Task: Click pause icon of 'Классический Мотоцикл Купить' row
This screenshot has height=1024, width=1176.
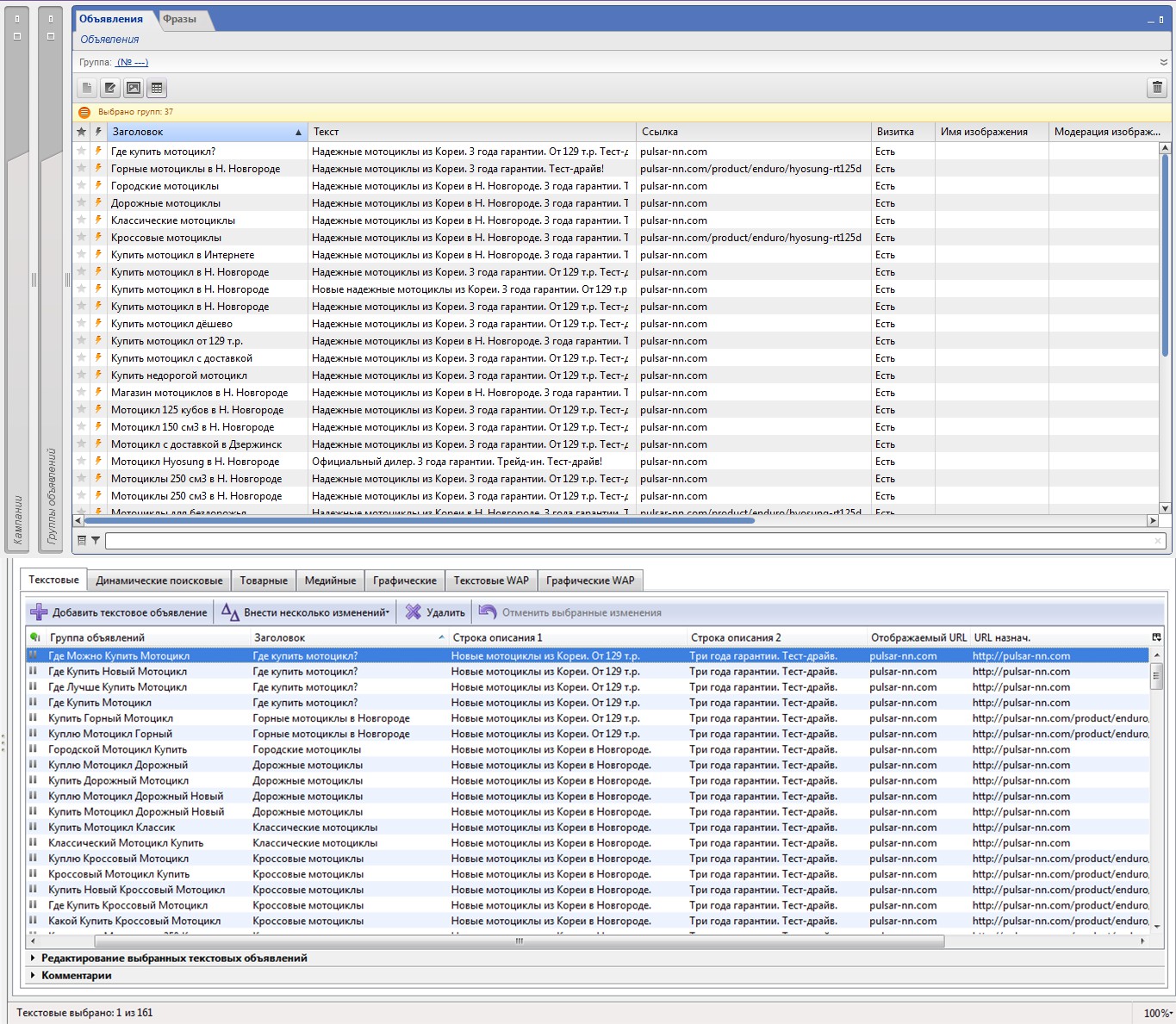Action: click(34, 843)
